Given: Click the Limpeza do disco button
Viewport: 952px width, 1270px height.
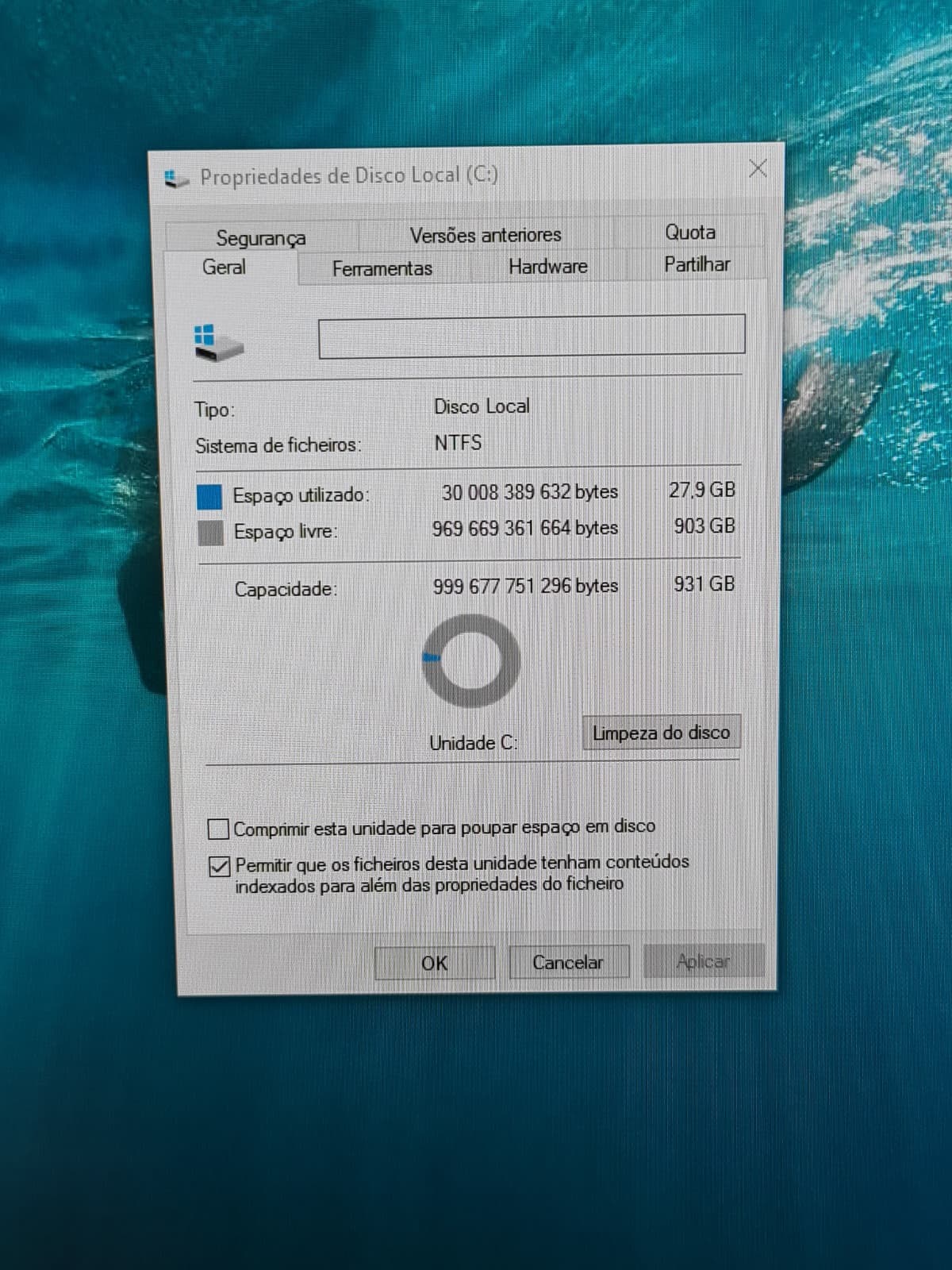Looking at the screenshot, I should coord(661,732).
